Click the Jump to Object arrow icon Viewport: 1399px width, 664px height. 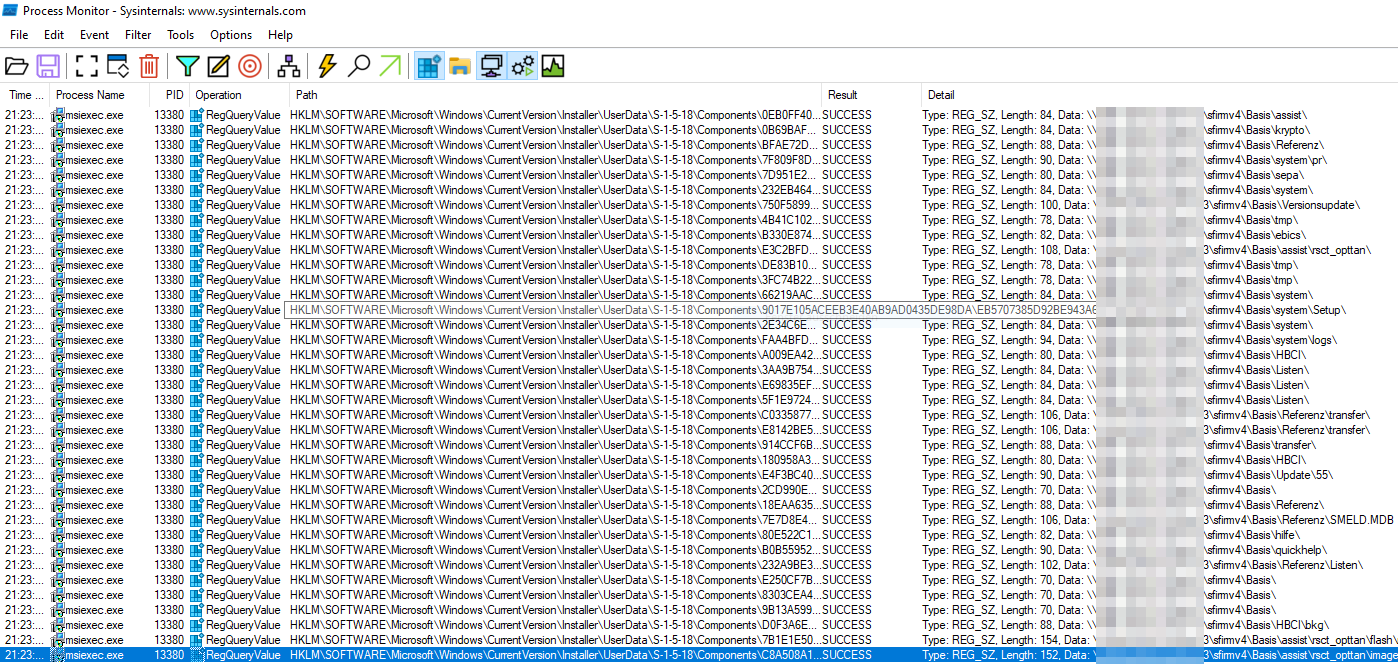coord(390,66)
